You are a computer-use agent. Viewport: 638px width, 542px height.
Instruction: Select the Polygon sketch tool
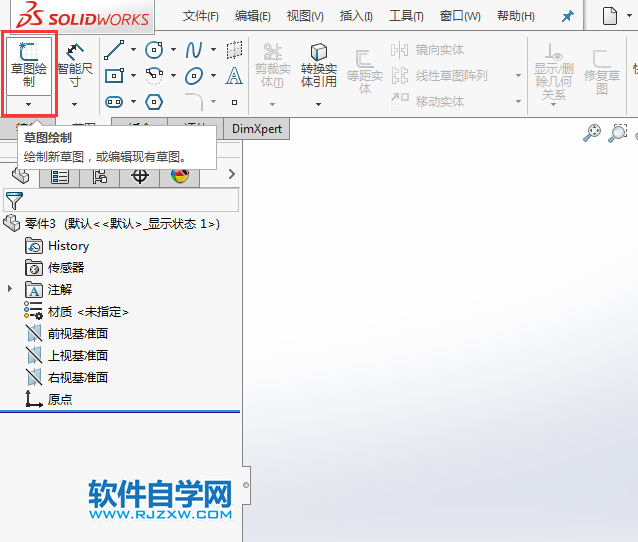click(x=154, y=102)
